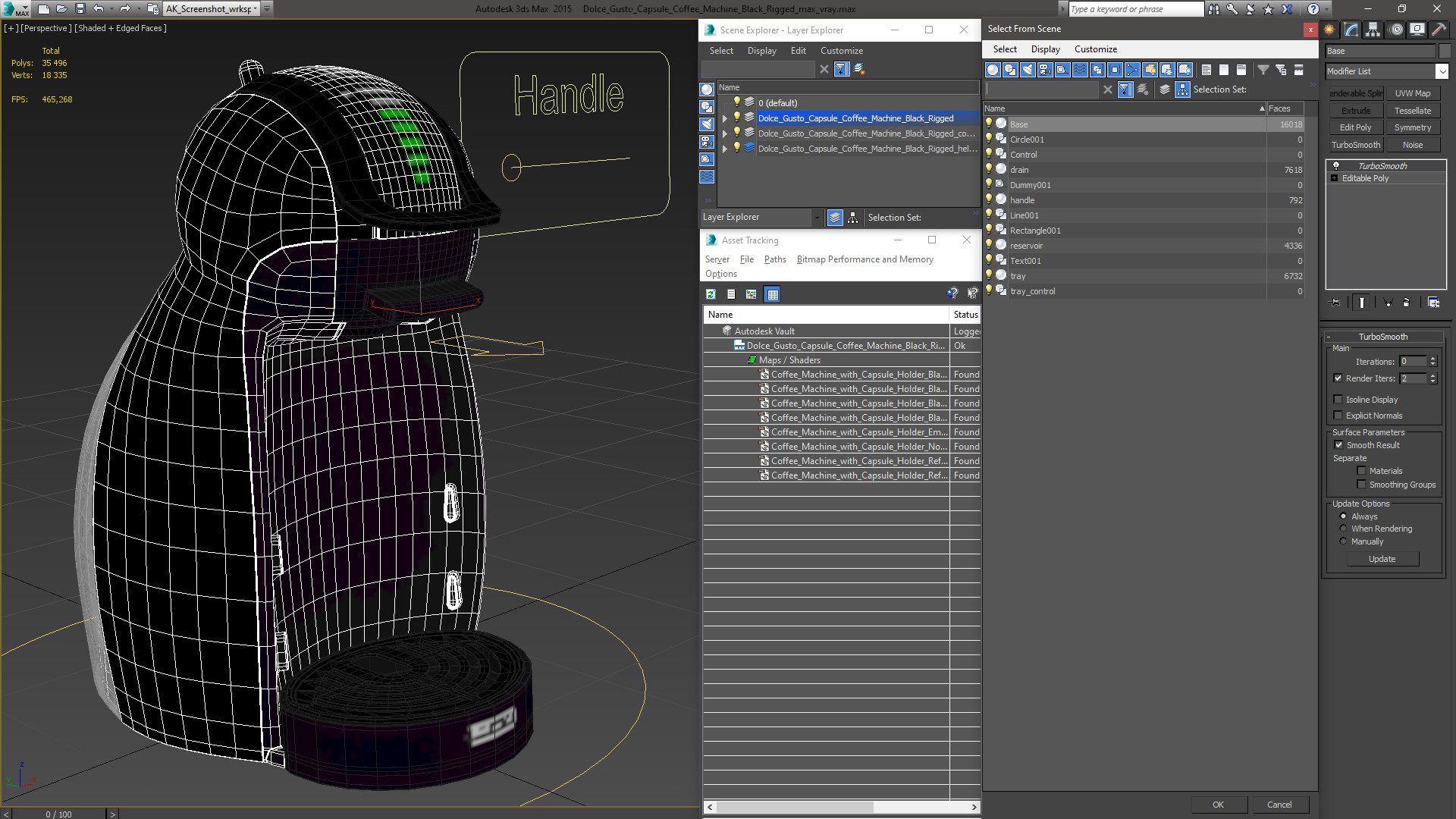Refresh the Asset Tracking list
The height and width of the screenshot is (819, 1456).
click(x=711, y=294)
